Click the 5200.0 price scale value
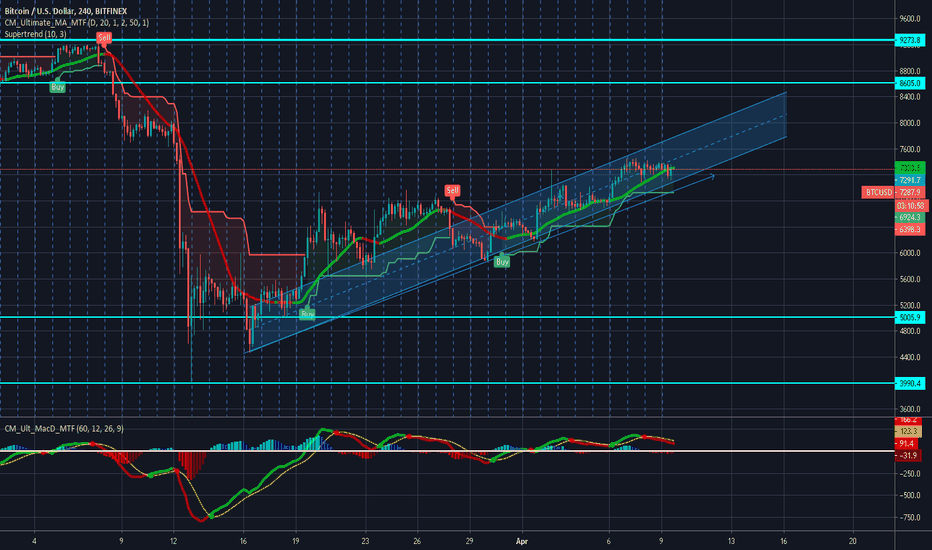This screenshot has width=932, height=550. [x=910, y=305]
